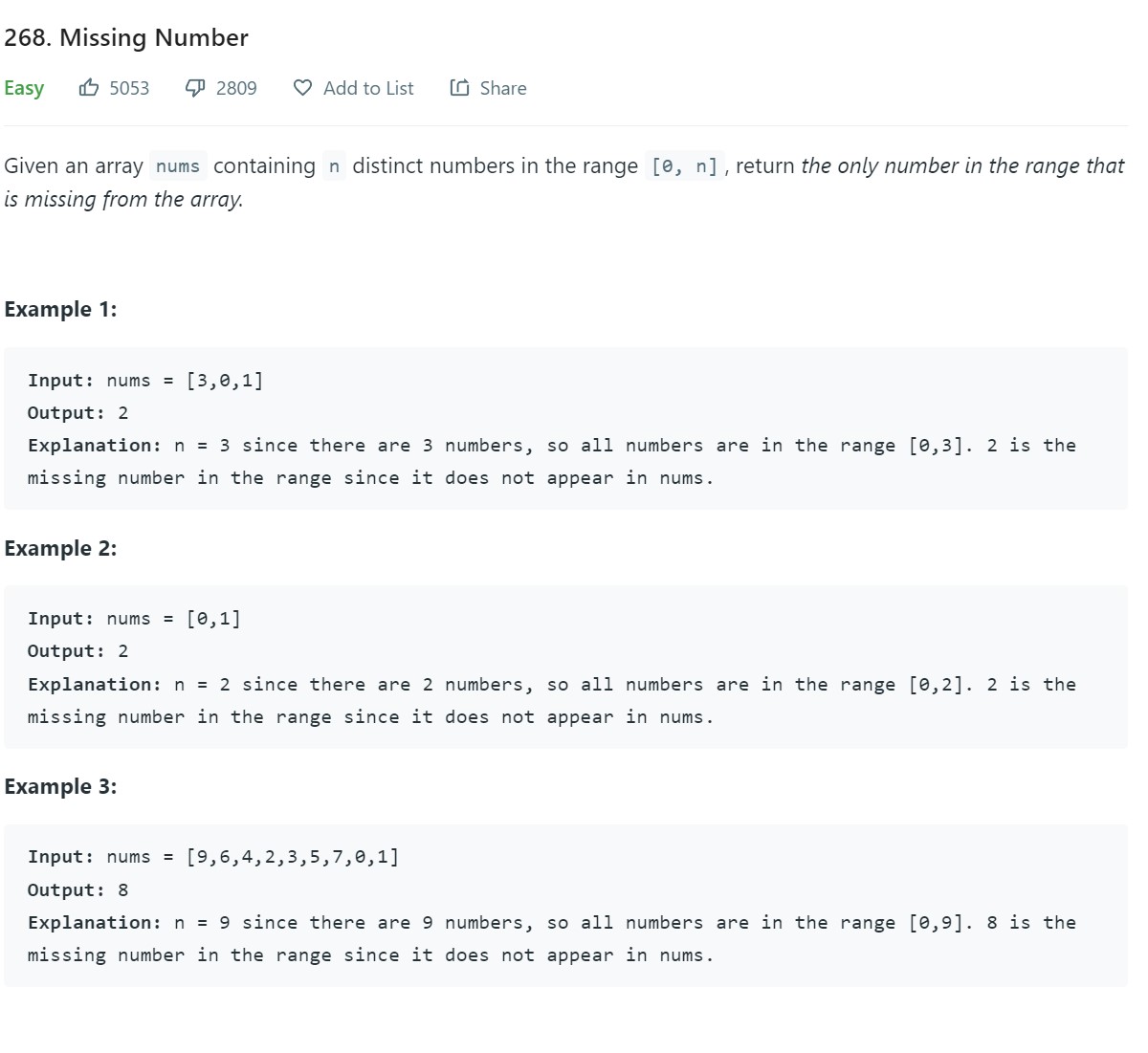Click the "Share" label

[503, 88]
